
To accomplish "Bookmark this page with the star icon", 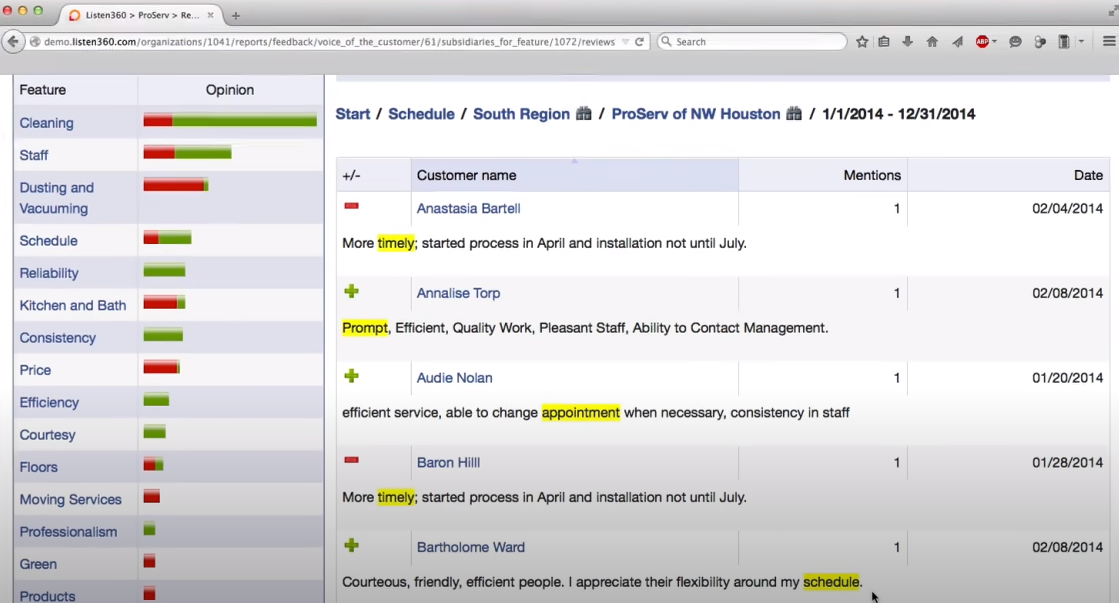I will coord(862,42).
